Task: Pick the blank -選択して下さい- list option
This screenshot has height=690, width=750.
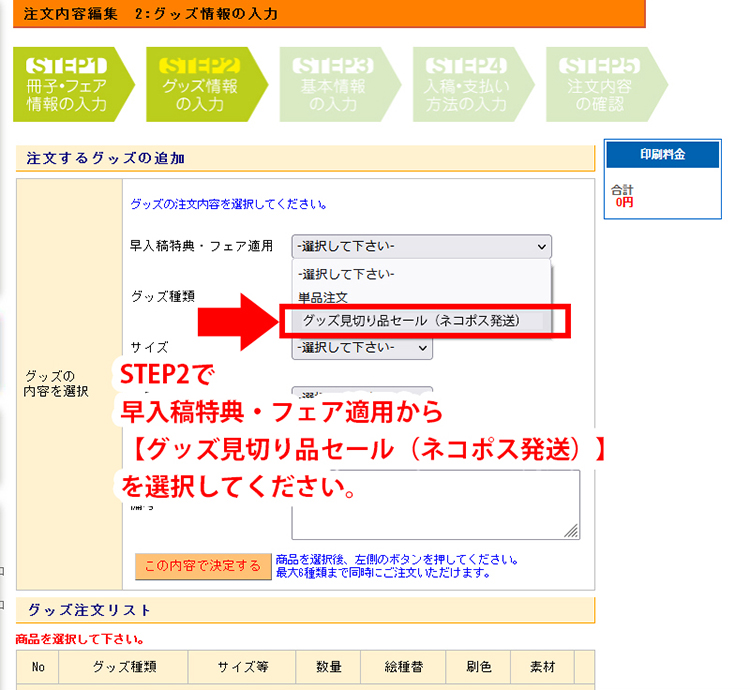Action: [346, 273]
